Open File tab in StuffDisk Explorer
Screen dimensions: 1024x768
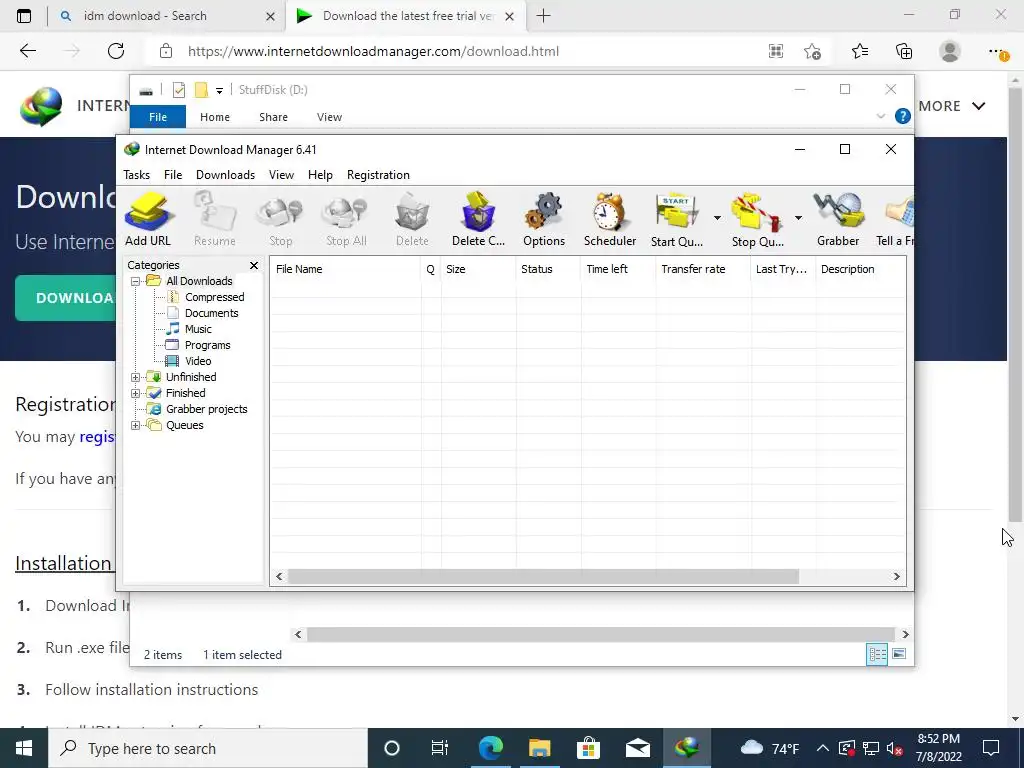tap(158, 117)
